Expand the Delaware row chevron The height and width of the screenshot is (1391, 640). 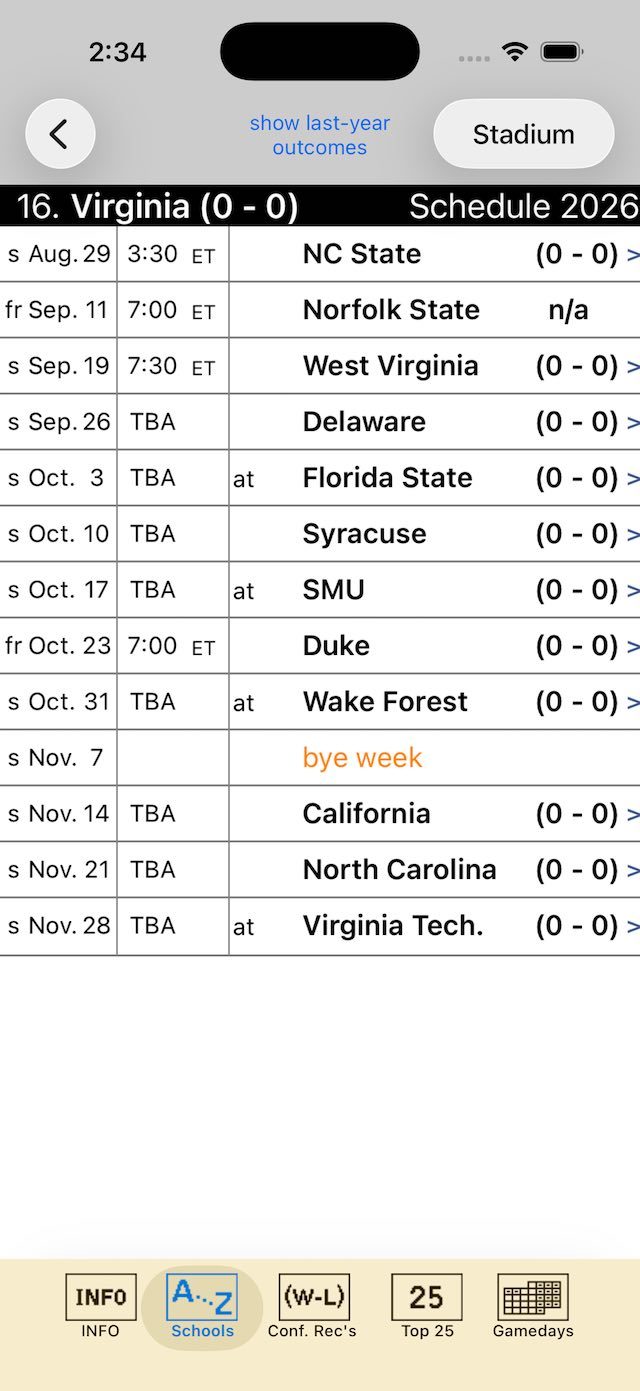[x=633, y=423]
